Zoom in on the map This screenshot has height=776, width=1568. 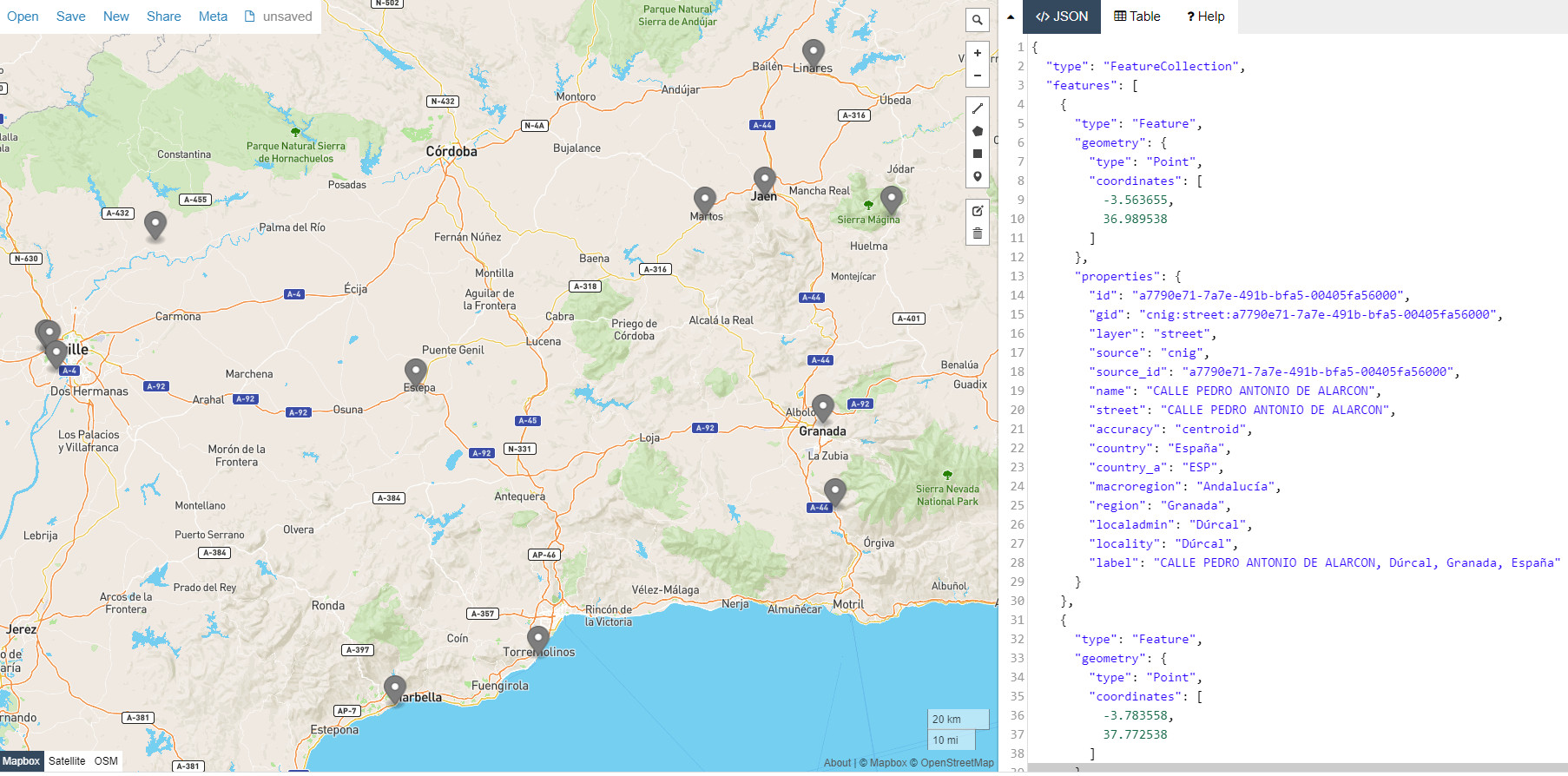coord(978,53)
